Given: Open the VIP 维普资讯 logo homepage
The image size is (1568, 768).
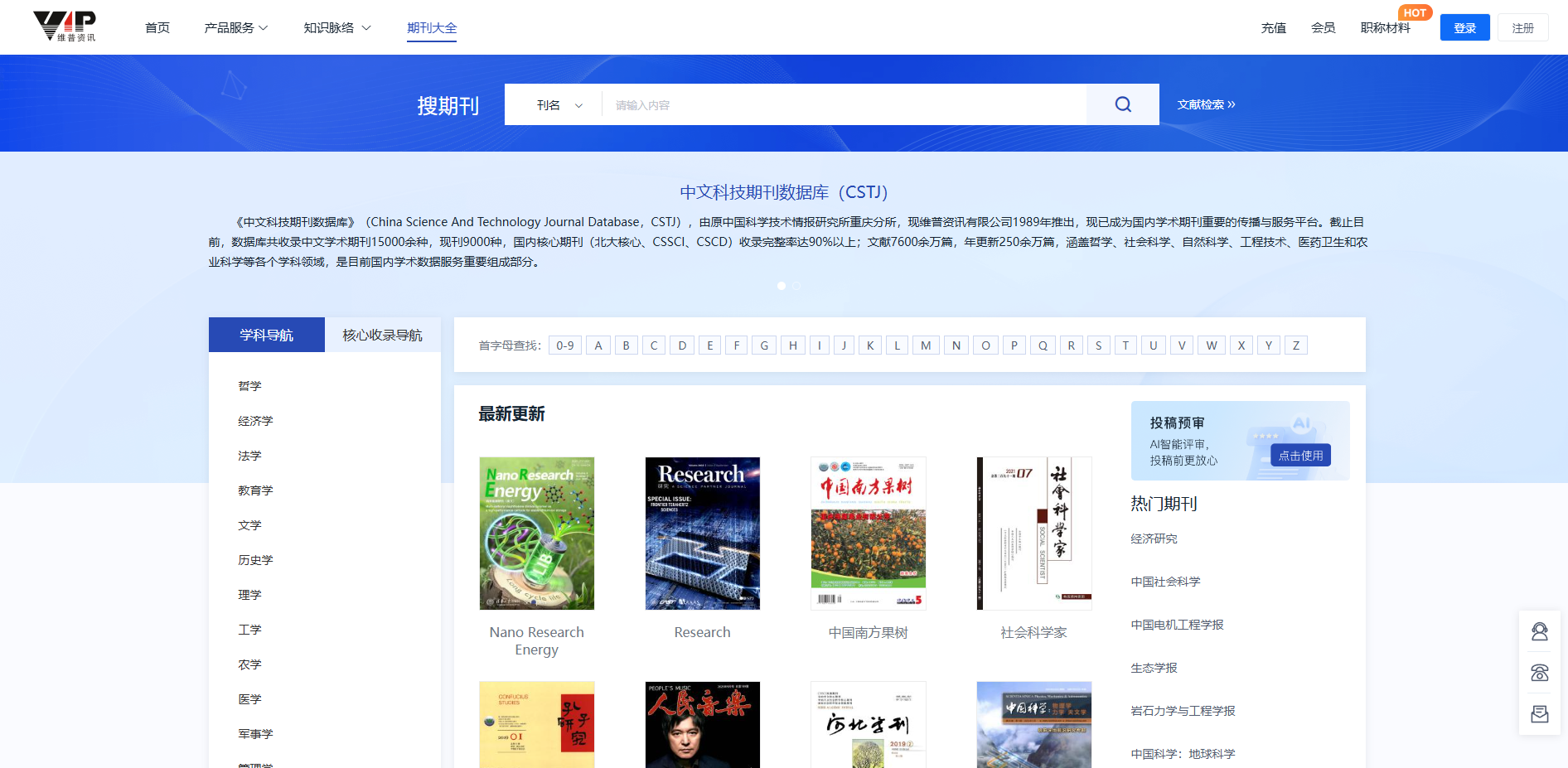Looking at the screenshot, I should [x=66, y=27].
